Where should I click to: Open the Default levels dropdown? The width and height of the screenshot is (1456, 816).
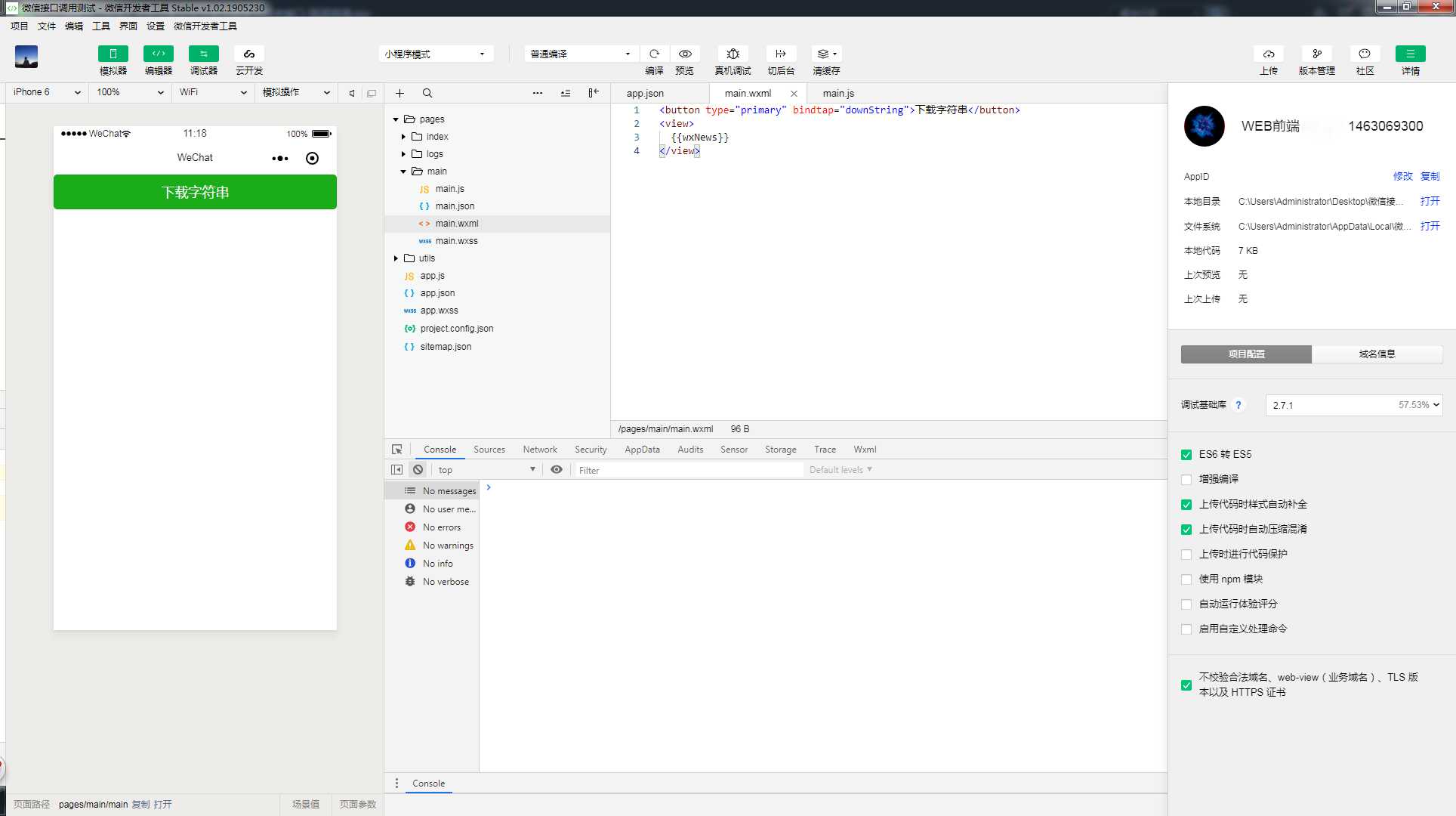point(841,469)
